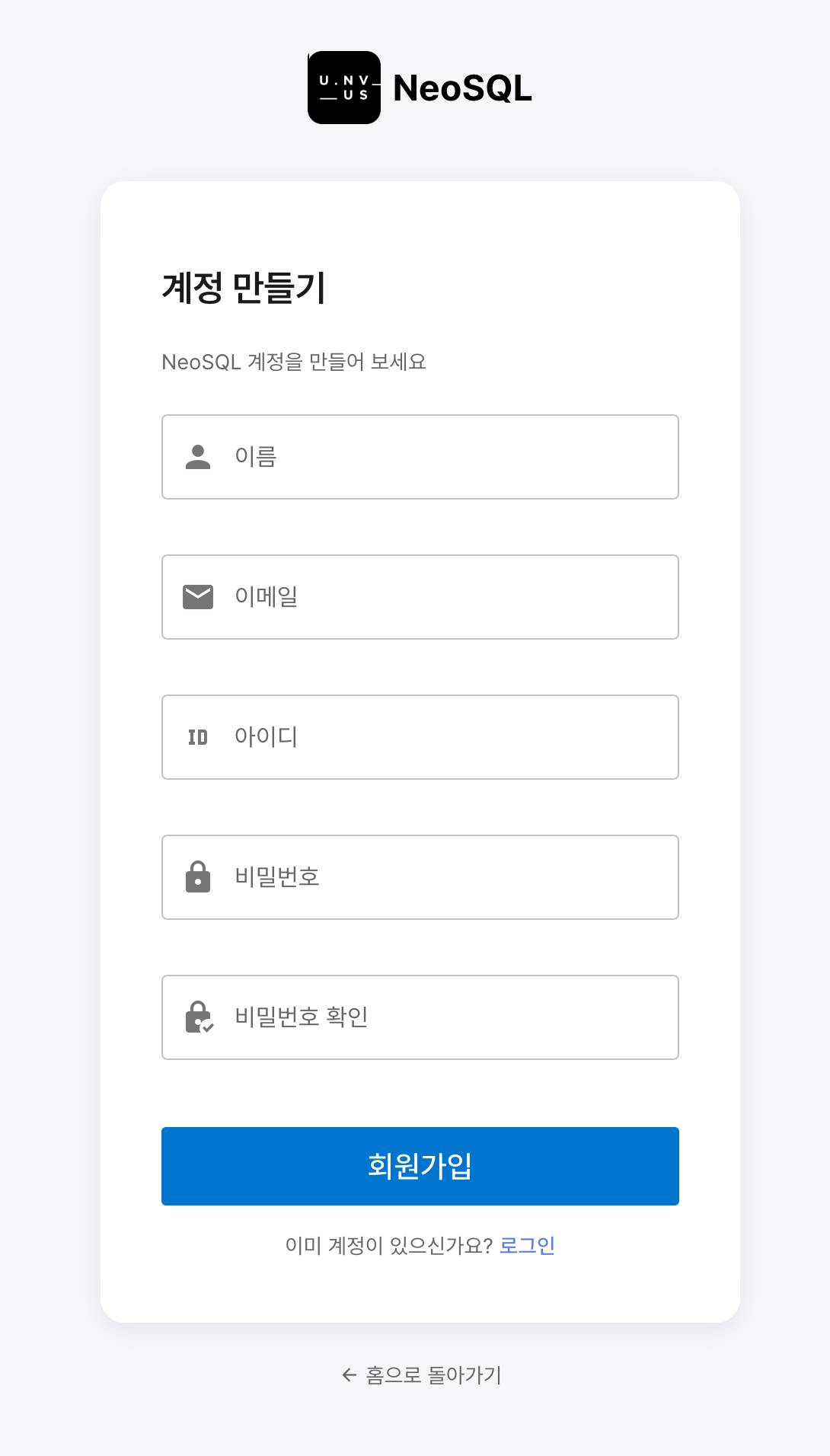This screenshot has width=830, height=1456.
Task: Click the envelope icon in the email field
Action: pyautogui.click(x=199, y=596)
